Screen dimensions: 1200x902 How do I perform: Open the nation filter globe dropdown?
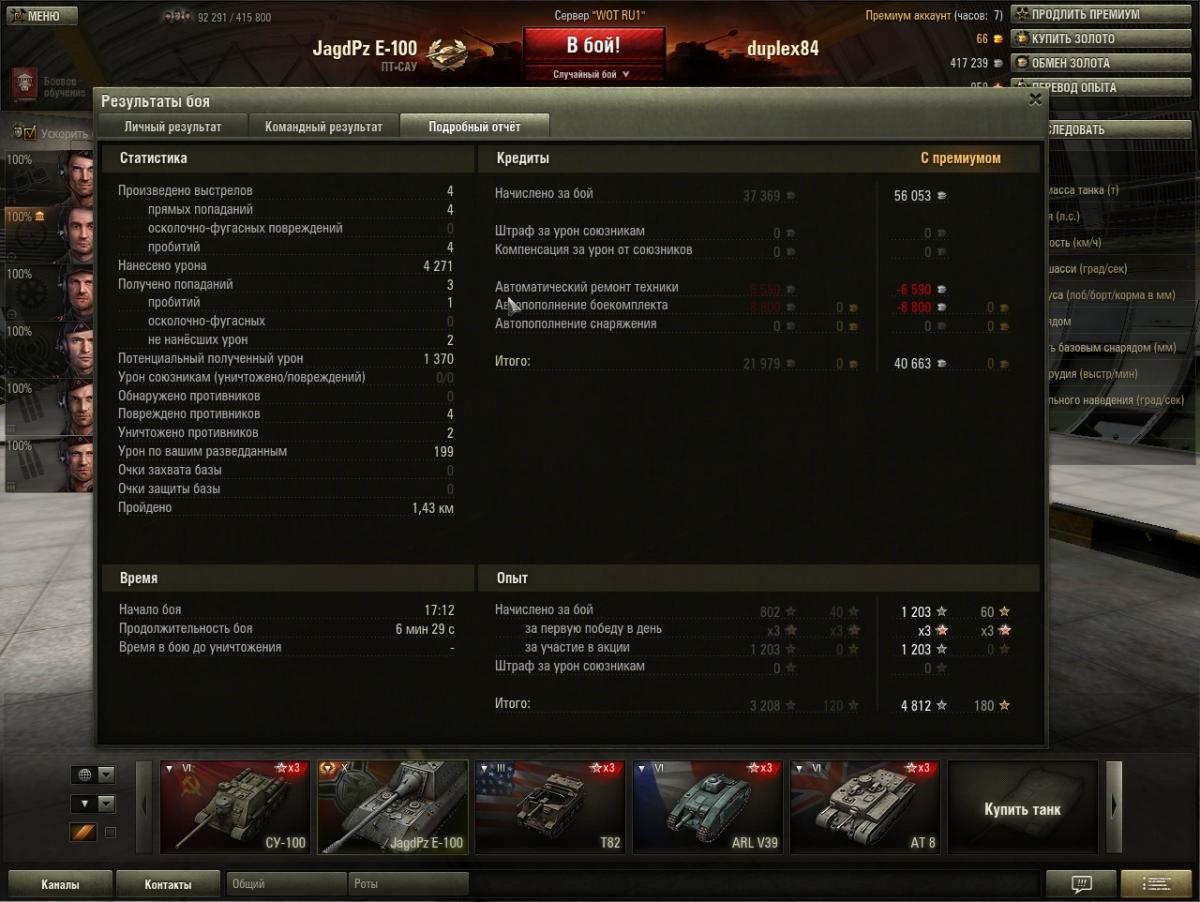coord(93,775)
